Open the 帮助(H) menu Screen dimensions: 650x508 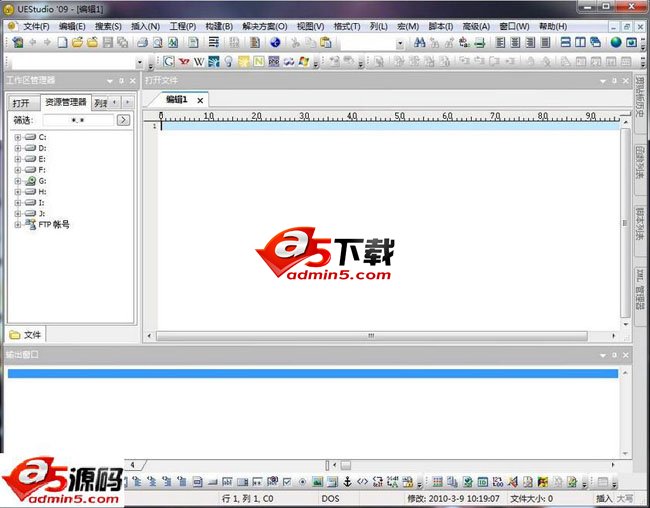pyautogui.click(x=553, y=27)
